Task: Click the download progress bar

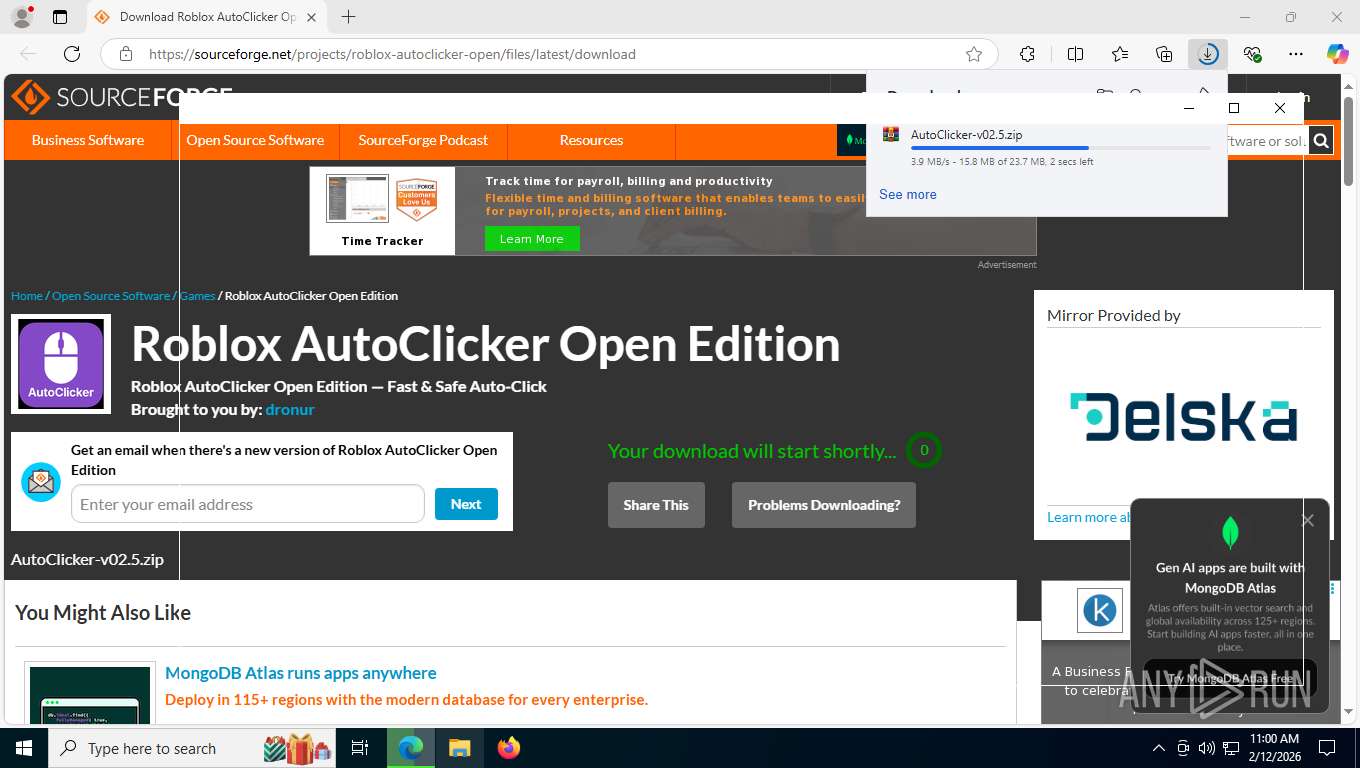Action: pos(1060,148)
